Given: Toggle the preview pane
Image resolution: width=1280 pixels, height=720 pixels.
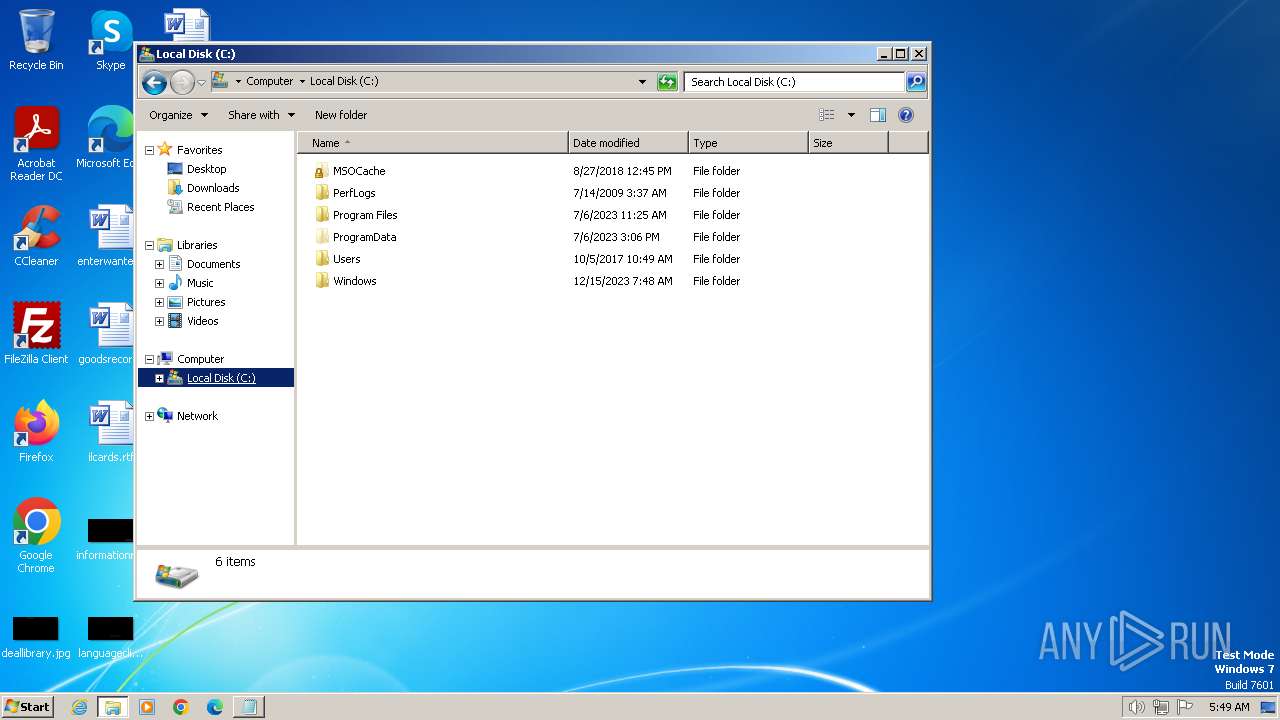Looking at the screenshot, I should (x=877, y=115).
